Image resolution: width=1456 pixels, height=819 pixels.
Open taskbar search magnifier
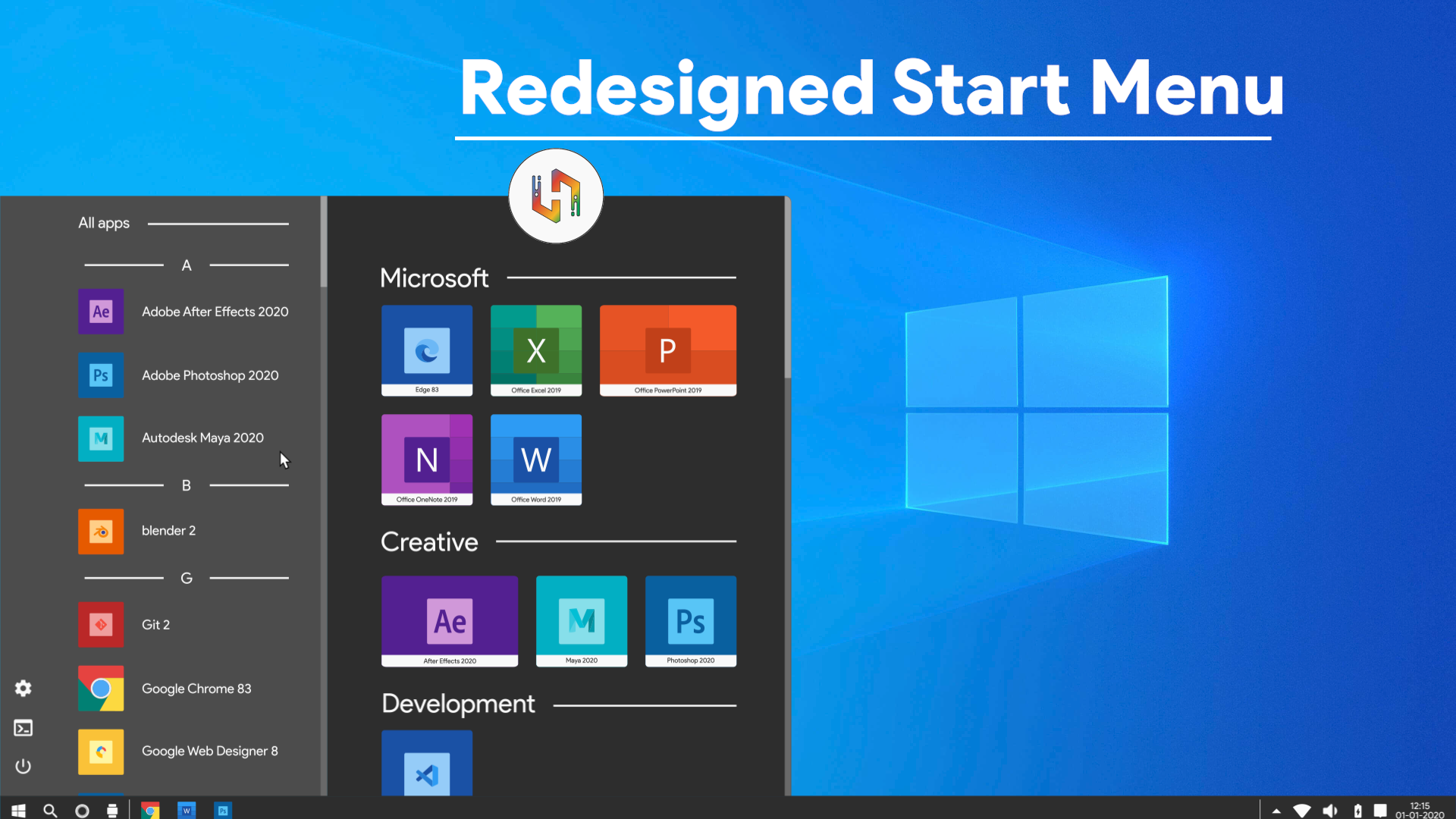click(50, 811)
